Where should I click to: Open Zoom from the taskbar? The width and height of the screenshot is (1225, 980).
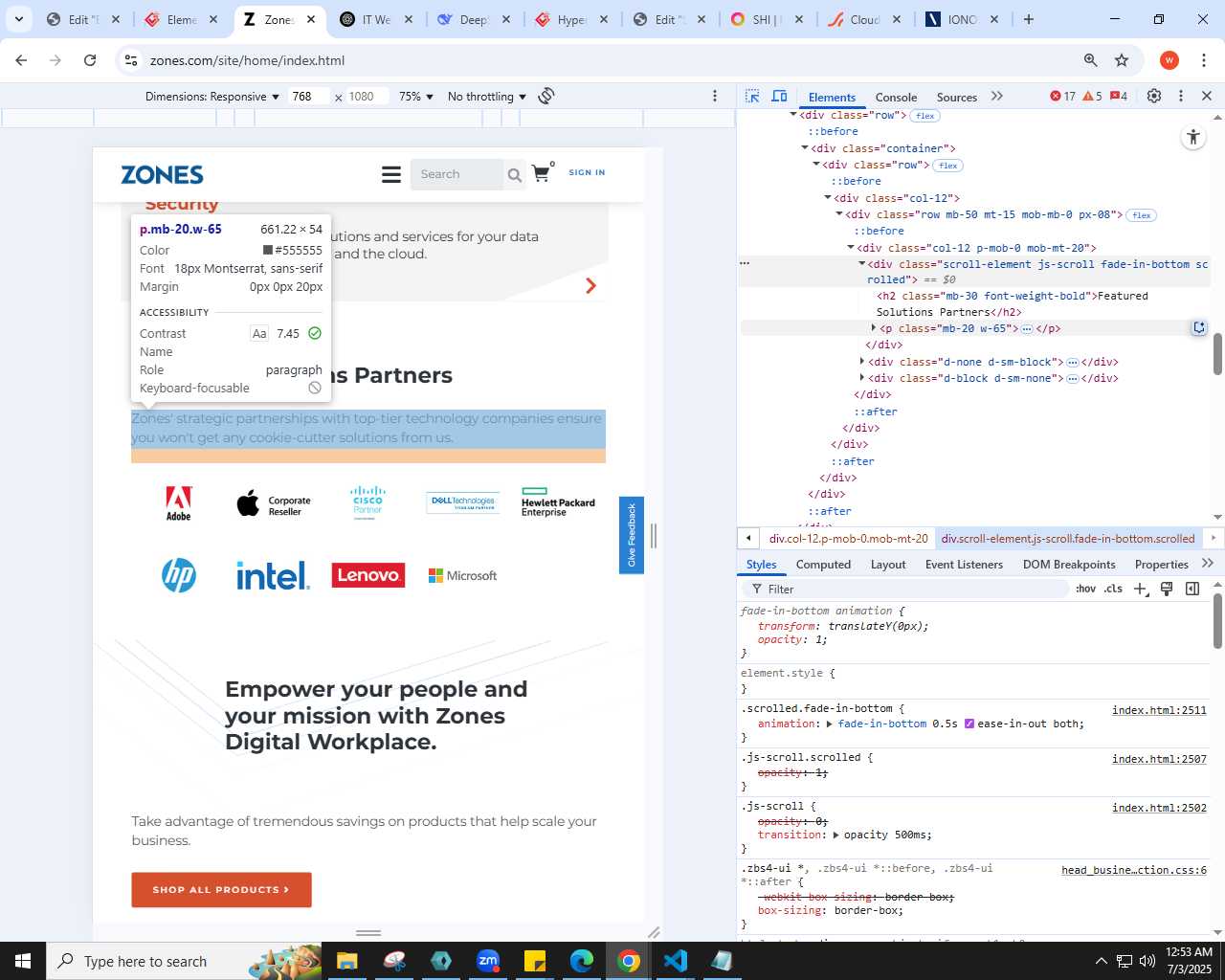tap(488, 961)
